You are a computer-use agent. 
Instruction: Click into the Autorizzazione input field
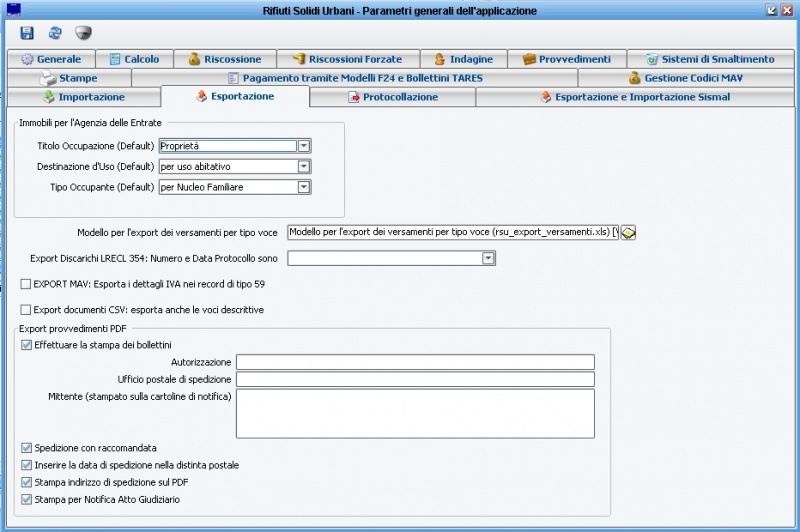pos(415,362)
